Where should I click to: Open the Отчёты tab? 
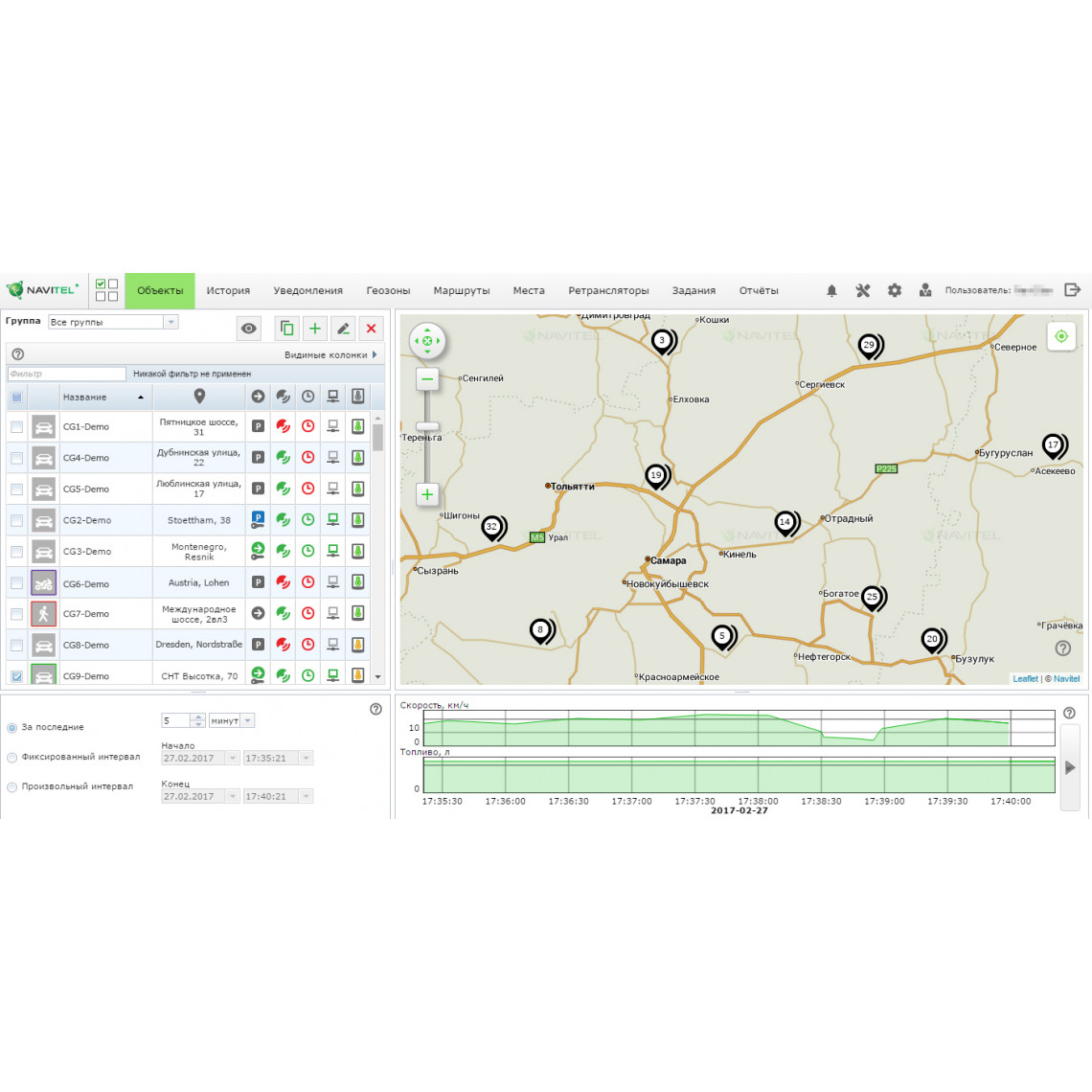759,290
